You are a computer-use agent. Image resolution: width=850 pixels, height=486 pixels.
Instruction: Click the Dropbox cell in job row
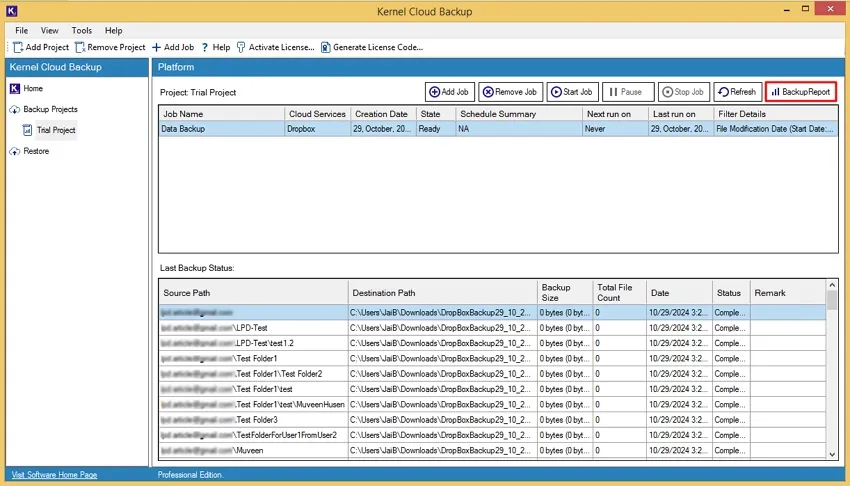[x=318, y=129]
